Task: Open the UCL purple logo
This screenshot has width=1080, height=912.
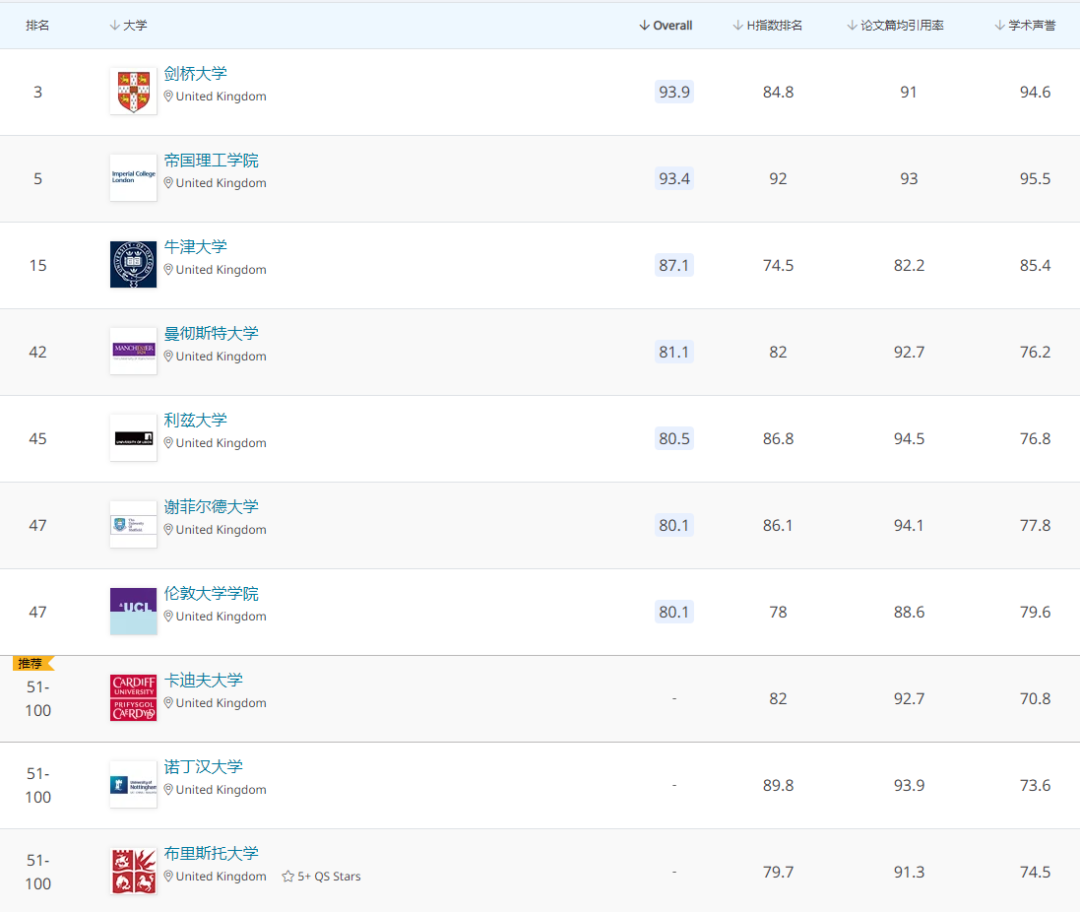Action: tap(133, 612)
